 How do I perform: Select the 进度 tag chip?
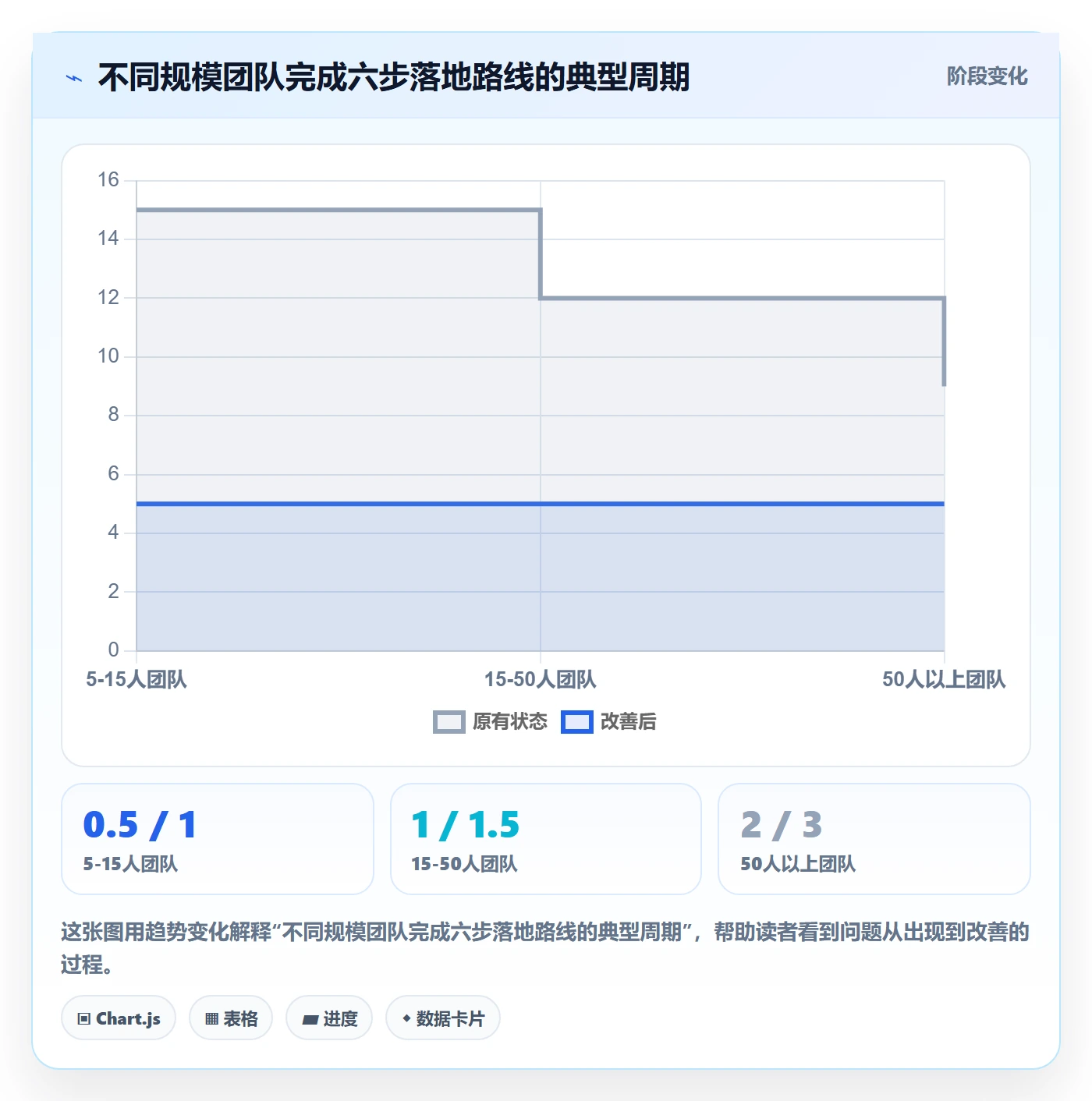pyautogui.click(x=329, y=1018)
